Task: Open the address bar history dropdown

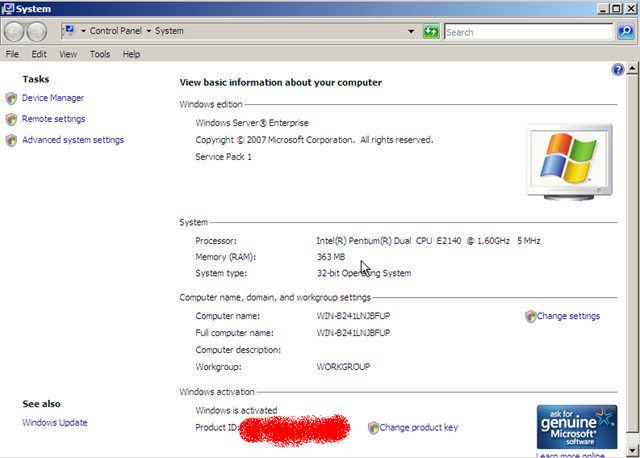Action: pyautogui.click(x=411, y=31)
